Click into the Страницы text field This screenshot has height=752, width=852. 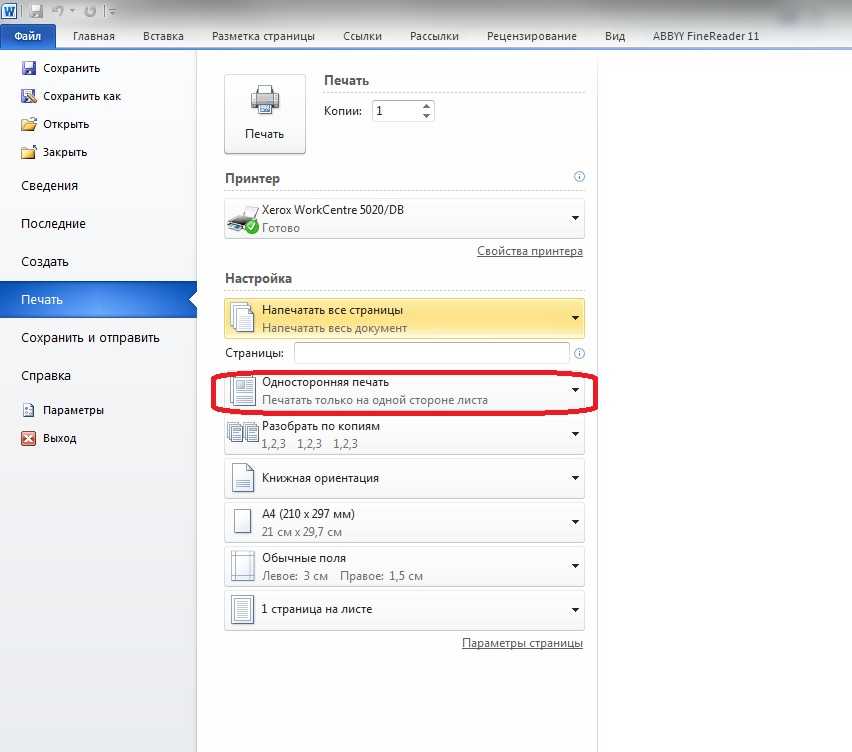point(431,353)
